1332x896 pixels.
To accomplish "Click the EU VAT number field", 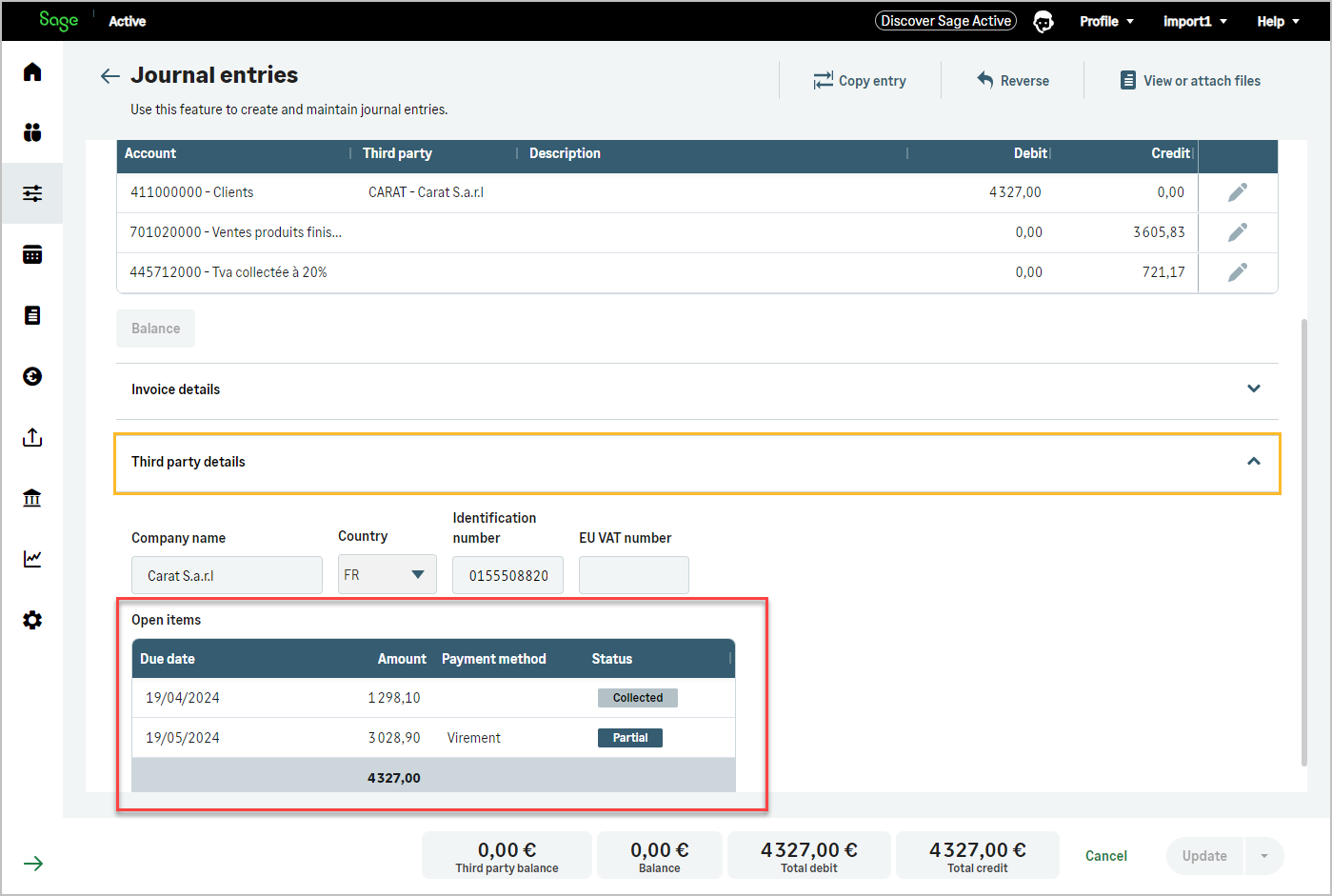I will (633, 575).
